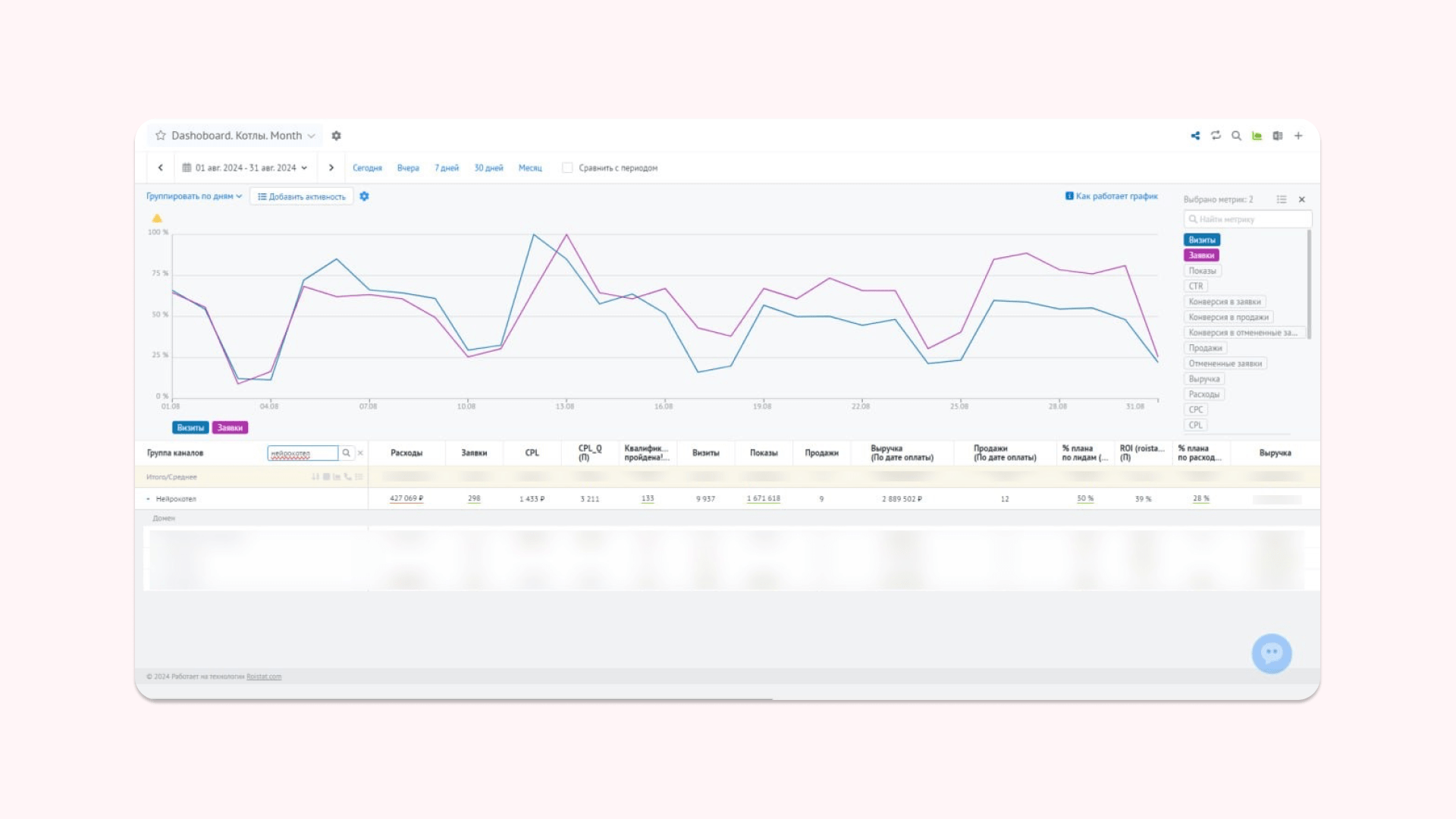Open the date range dropdown
1456x819 pixels.
point(245,168)
